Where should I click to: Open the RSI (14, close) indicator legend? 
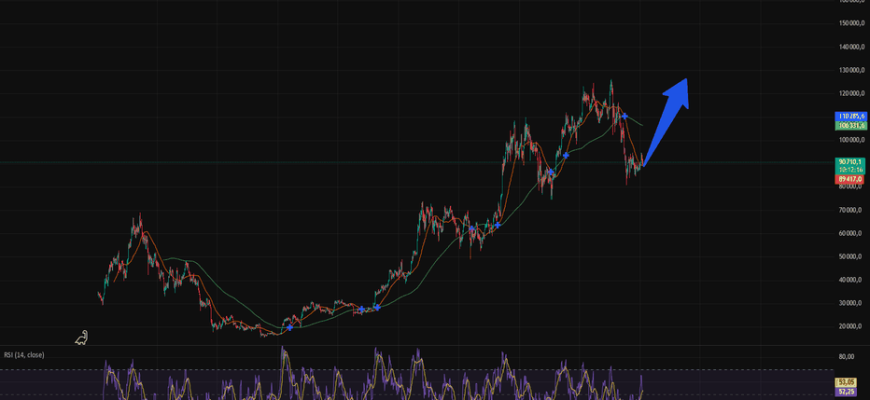click(22, 355)
